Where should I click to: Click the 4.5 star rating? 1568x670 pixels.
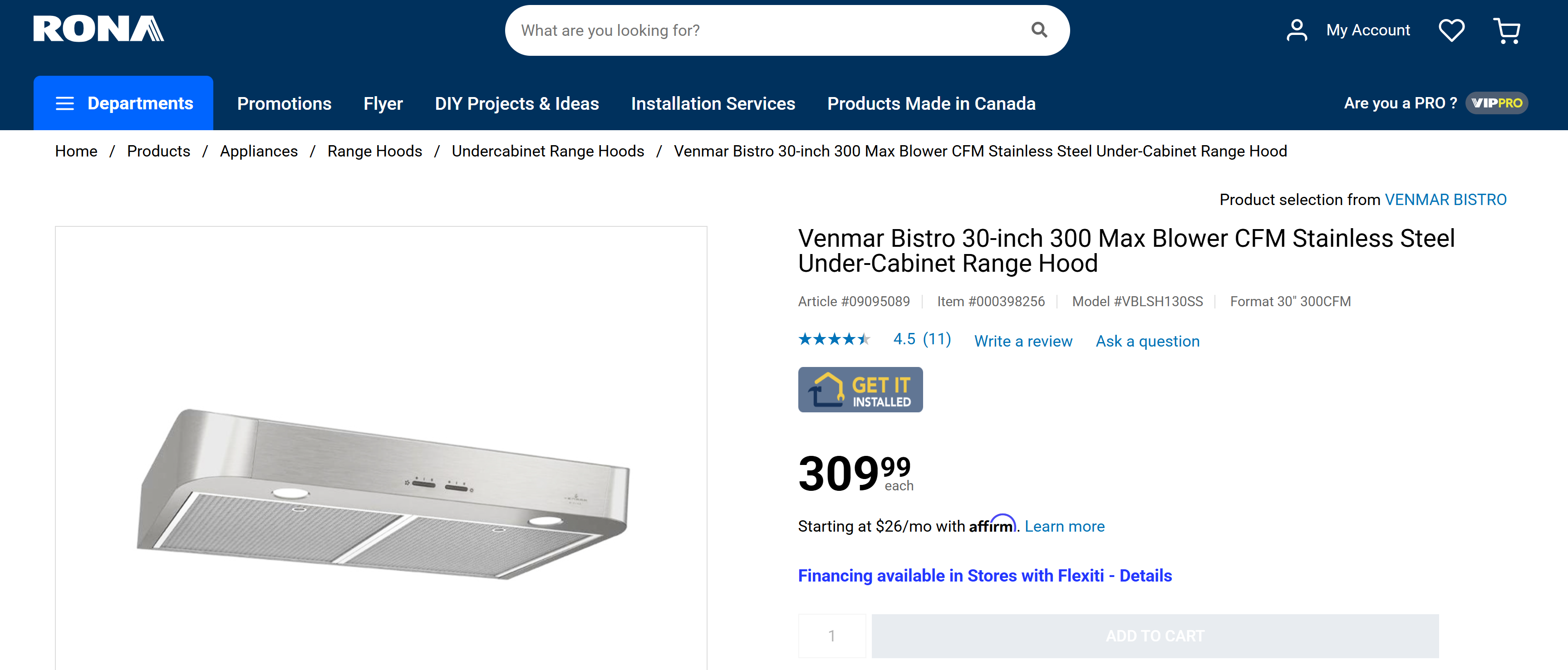pos(920,340)
